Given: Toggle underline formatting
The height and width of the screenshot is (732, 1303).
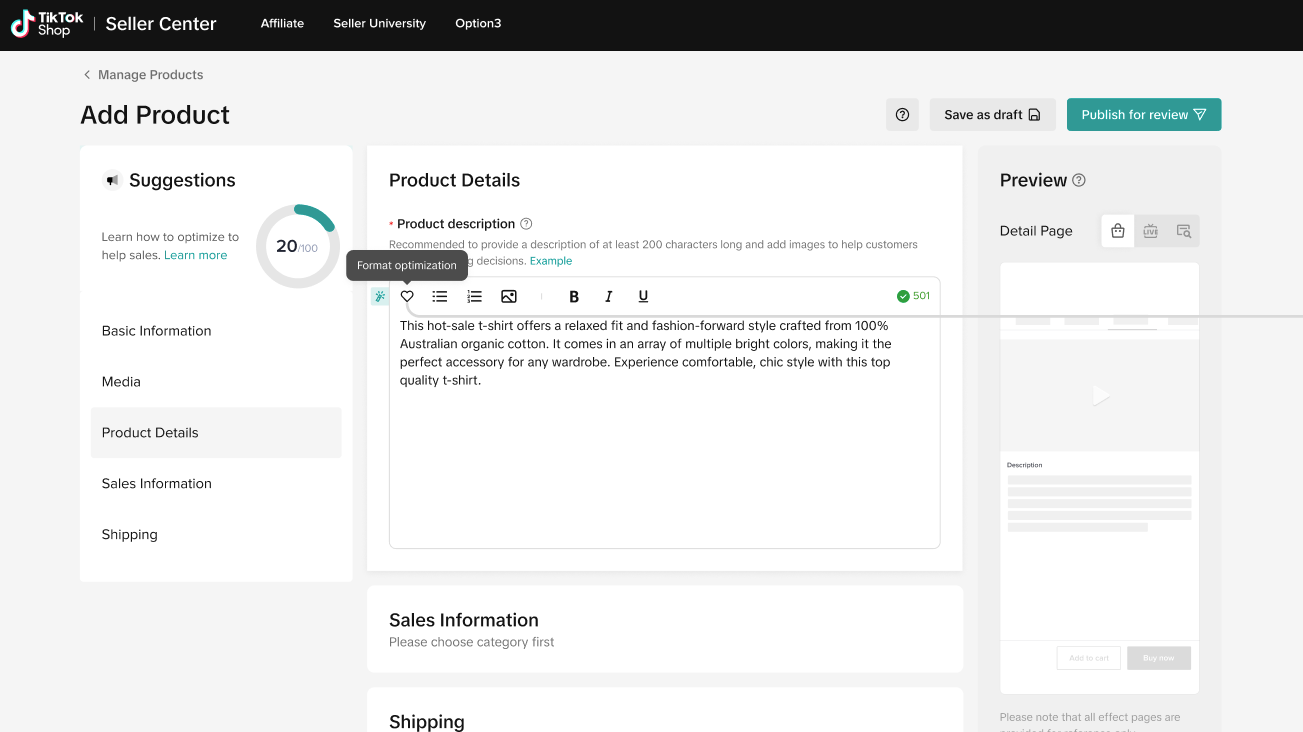Looking at the screenshot, I should pos(643,296).
